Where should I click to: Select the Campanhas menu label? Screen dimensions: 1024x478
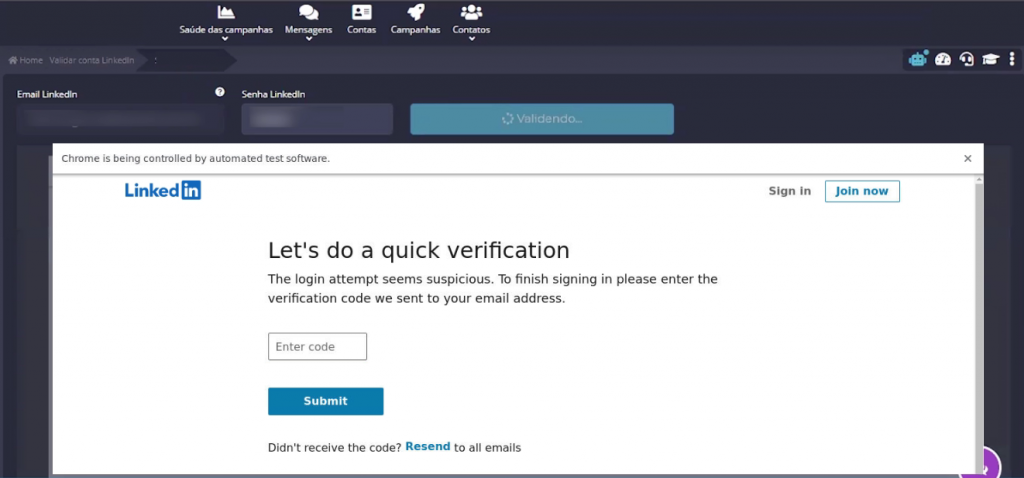tap(415, 29)
